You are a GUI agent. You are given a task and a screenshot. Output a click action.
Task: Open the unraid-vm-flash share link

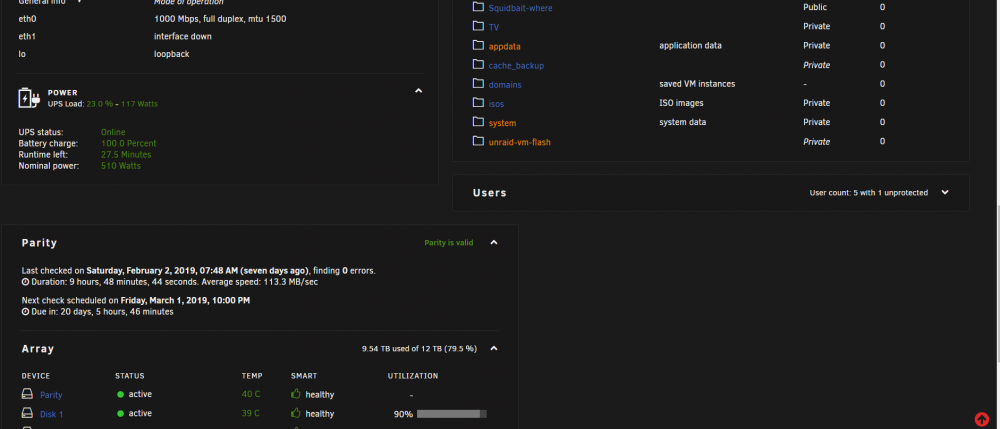520,142
